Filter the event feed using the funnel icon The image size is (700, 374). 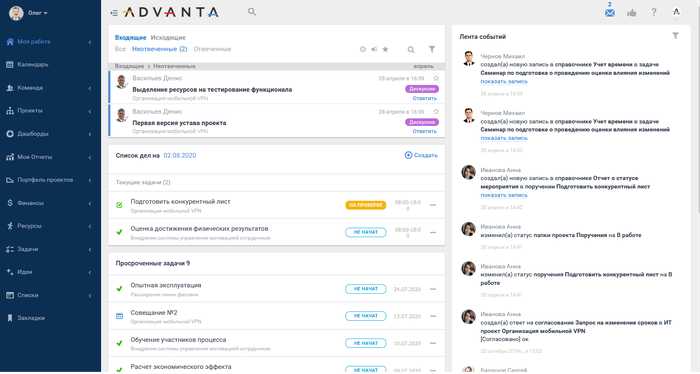[x=675, y=36]
